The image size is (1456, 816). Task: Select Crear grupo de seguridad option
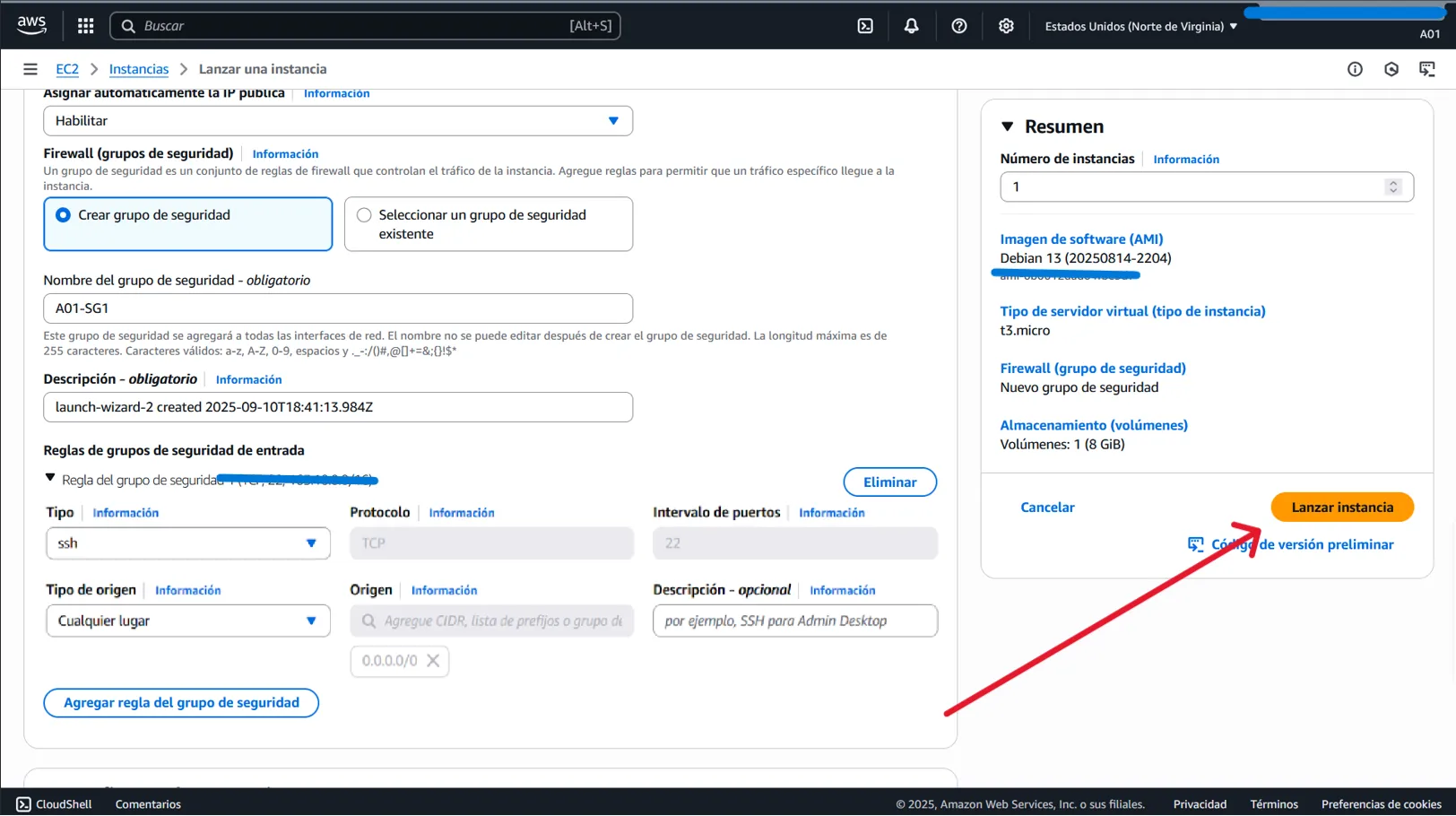63,215
